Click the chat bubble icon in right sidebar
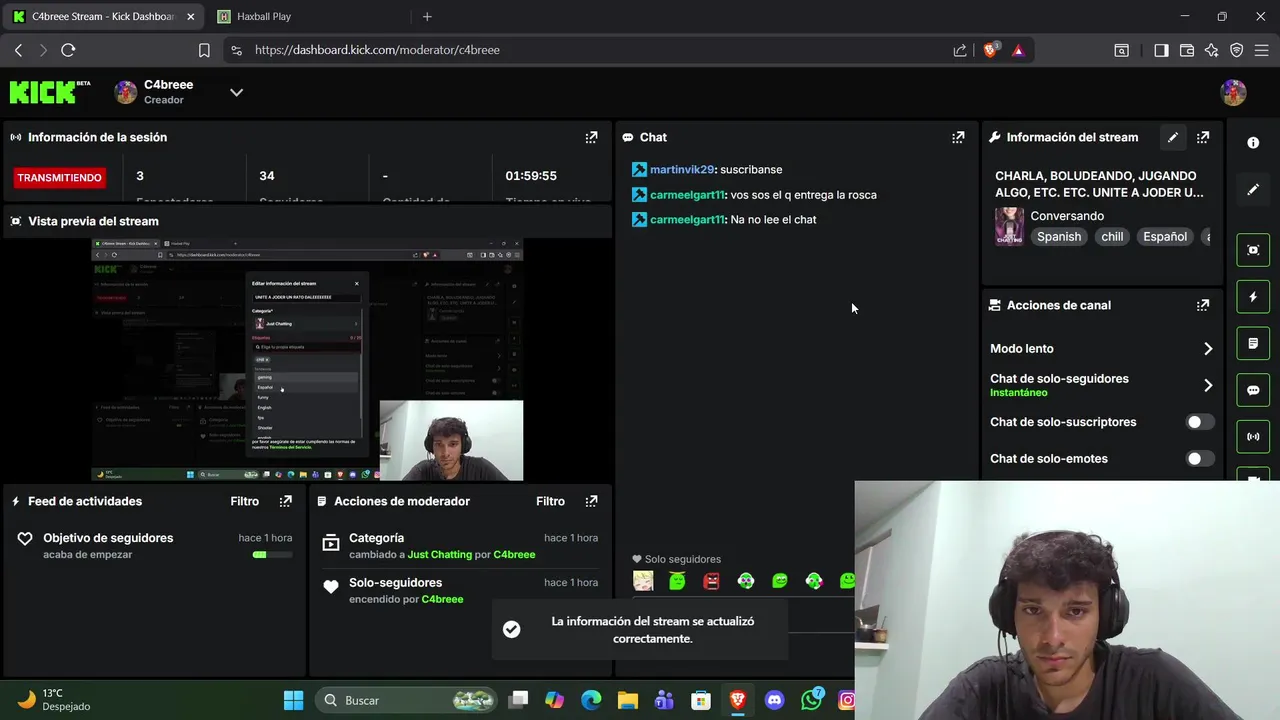This screenshot has width=1280, height=720. [1253, 390]
